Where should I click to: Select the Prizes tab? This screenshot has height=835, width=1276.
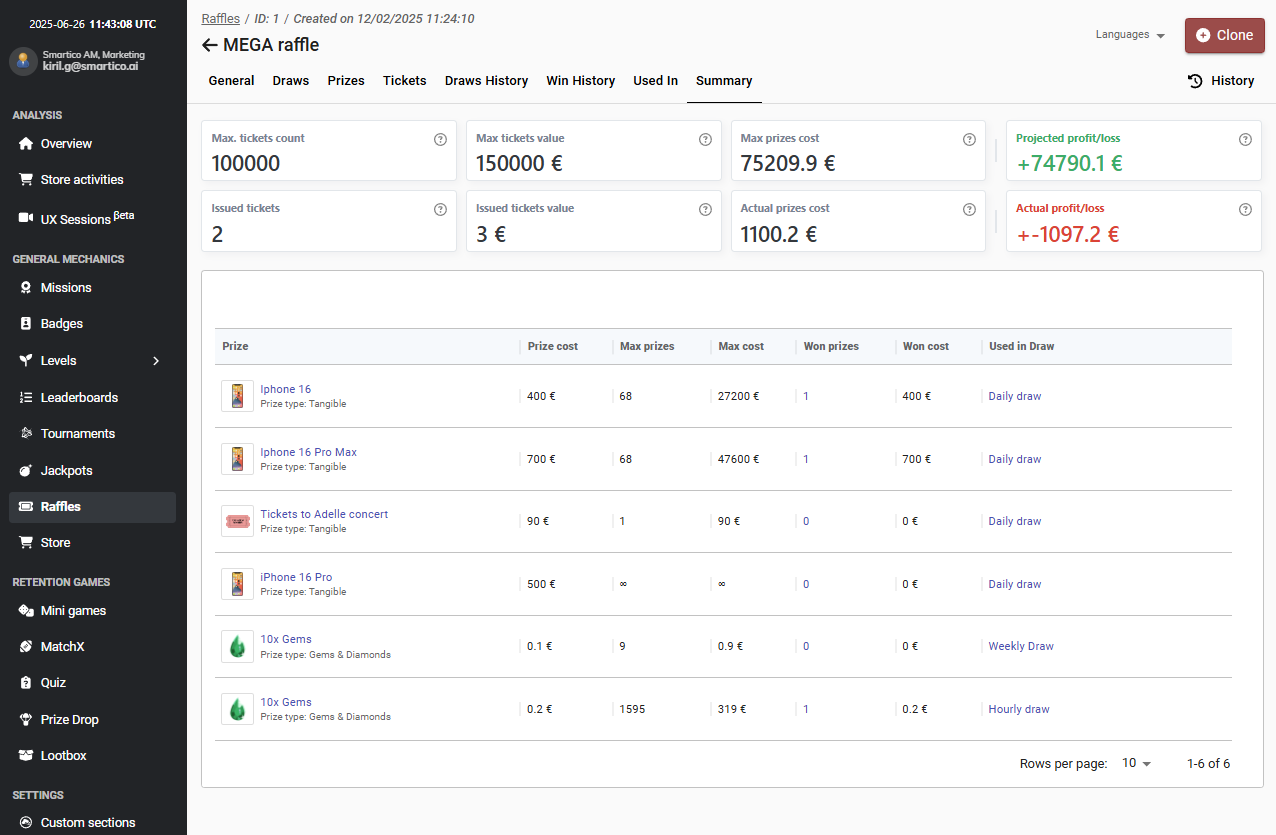346,81
